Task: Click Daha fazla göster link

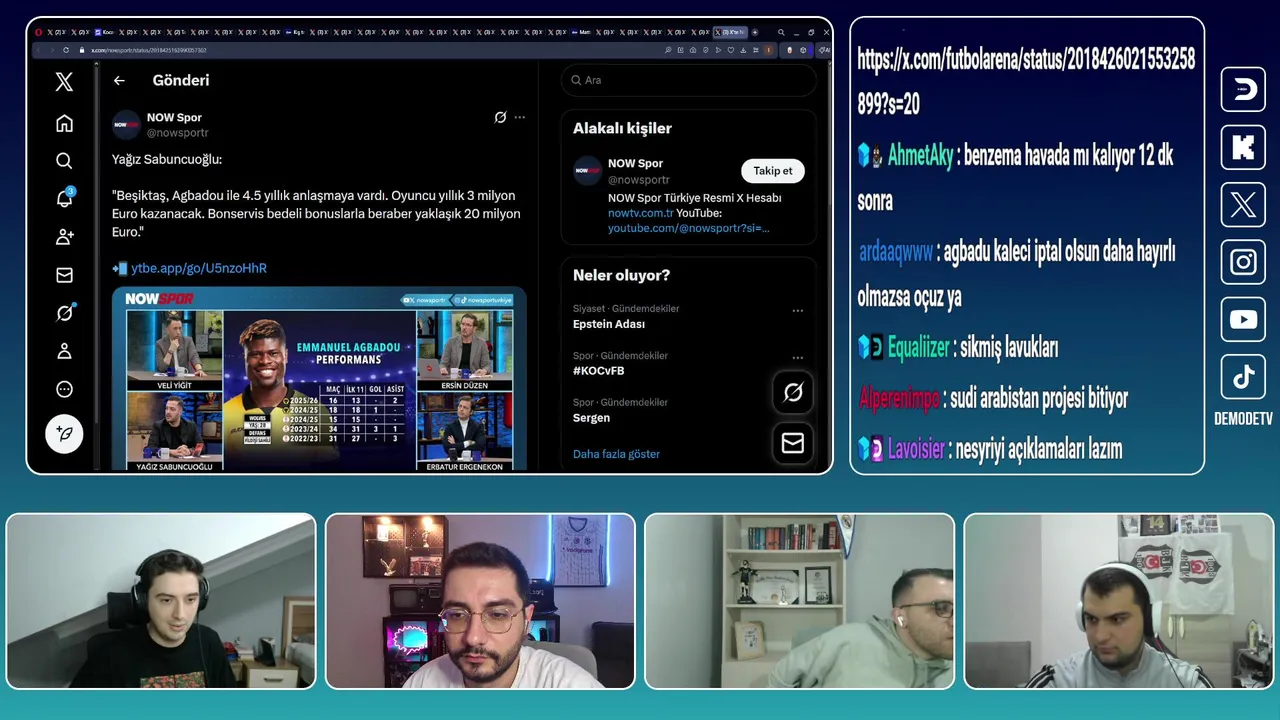Action: [616, 454]
